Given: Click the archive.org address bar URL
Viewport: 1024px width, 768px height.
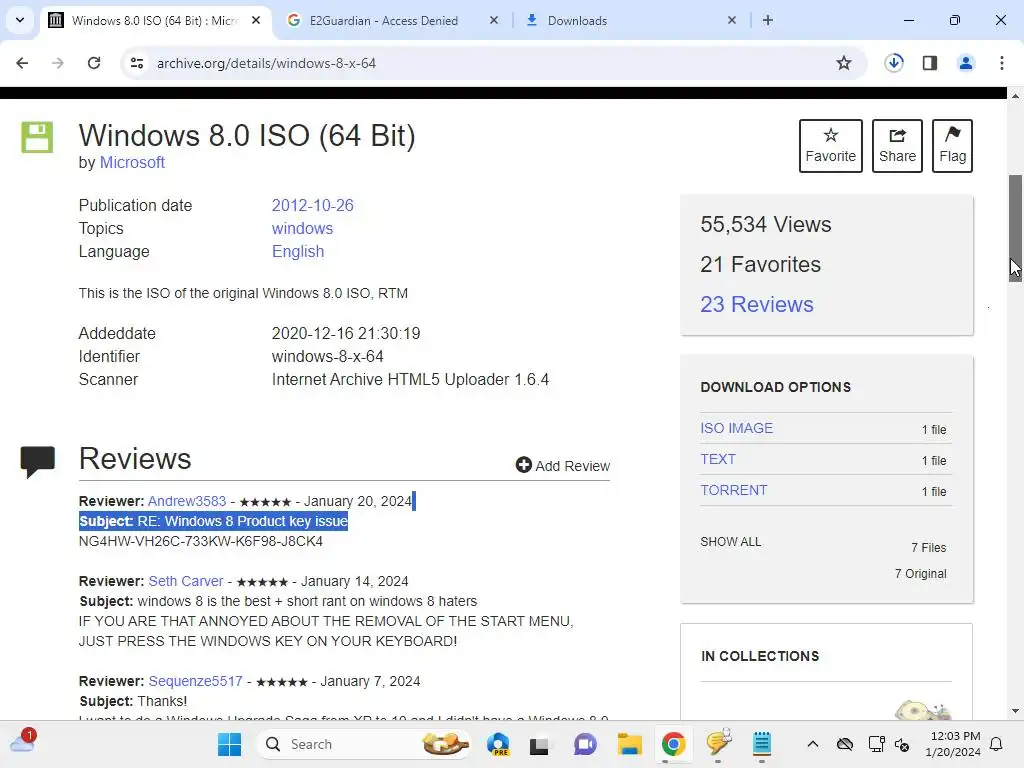Looking at the screenshot, I should pos(266,63).
